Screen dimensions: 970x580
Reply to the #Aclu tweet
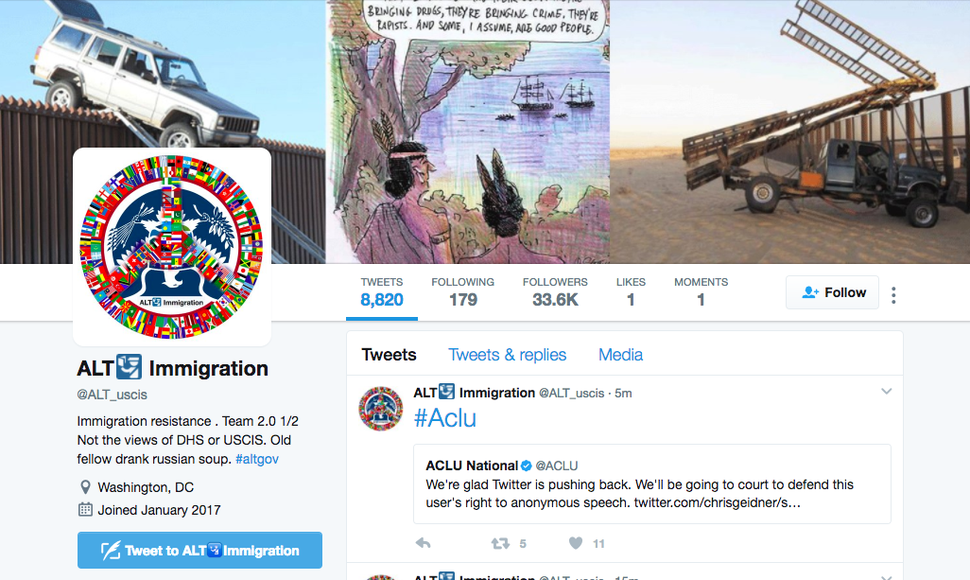pos(423,544)
